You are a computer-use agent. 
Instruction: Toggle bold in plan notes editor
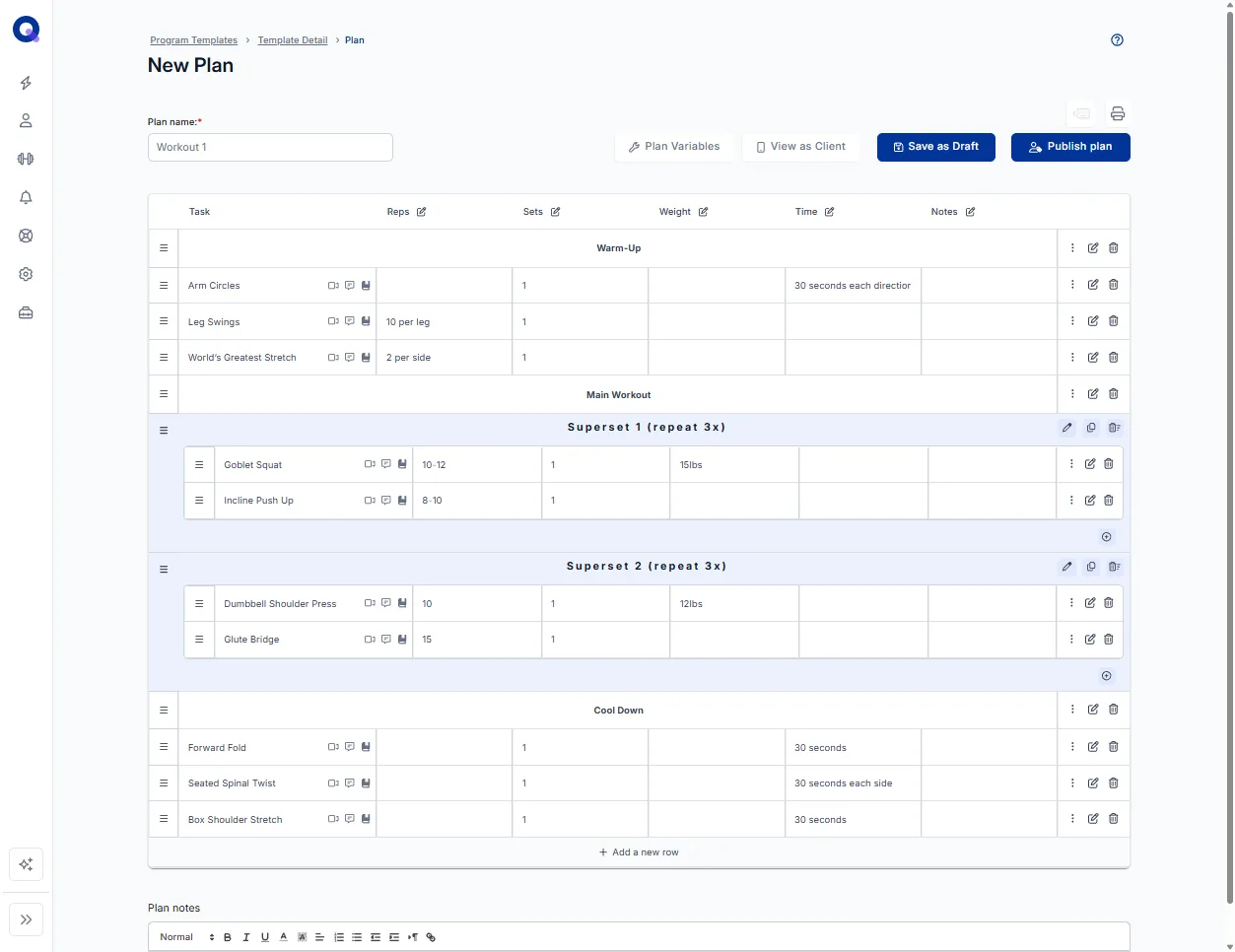pos(228,937)
